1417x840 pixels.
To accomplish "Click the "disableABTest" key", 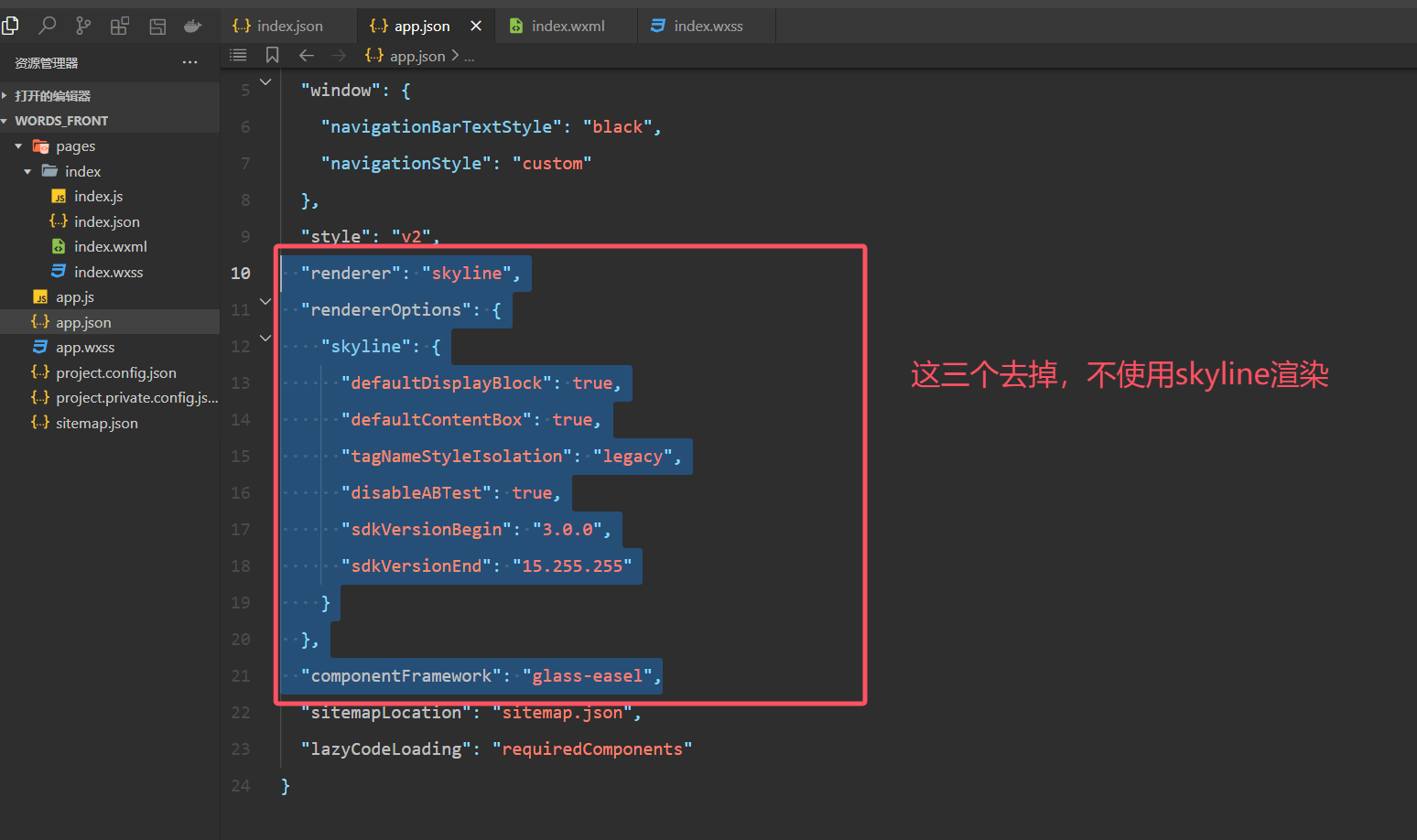I will [x=416, y=493].
